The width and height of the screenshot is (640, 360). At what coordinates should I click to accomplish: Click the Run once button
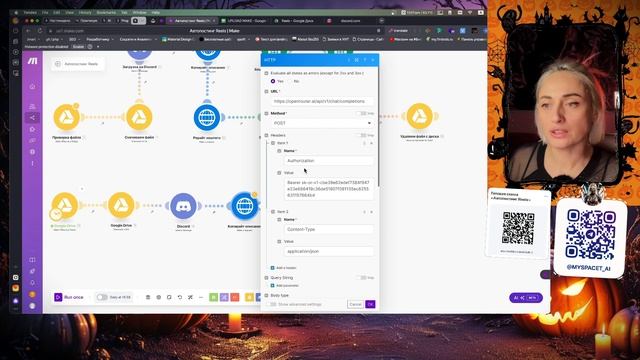(69, 297)
